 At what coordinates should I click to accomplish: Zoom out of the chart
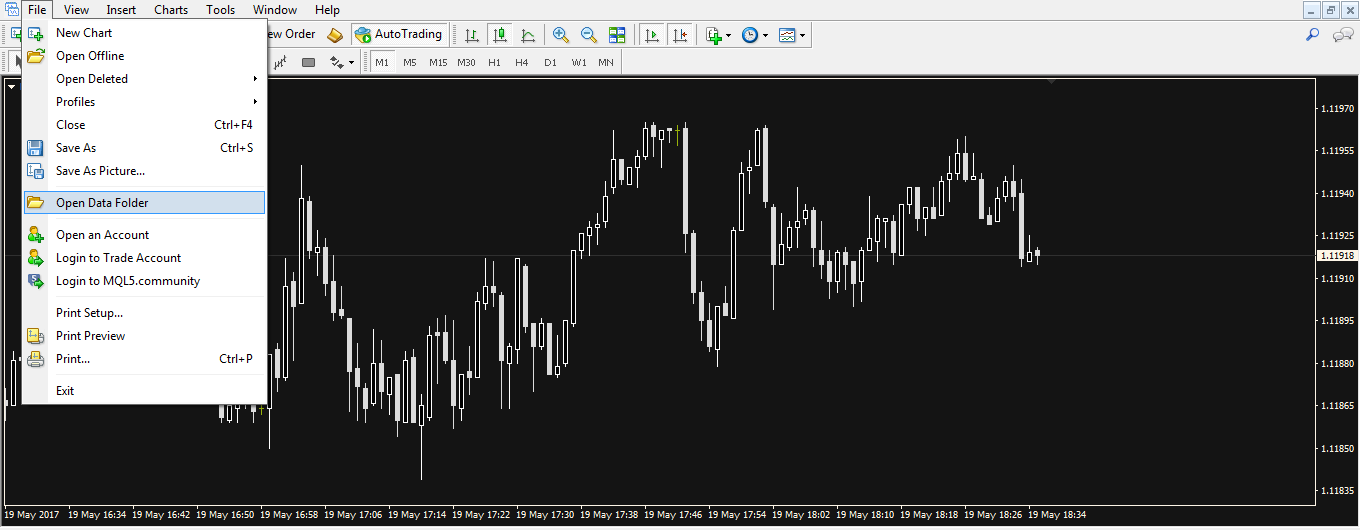589,35
